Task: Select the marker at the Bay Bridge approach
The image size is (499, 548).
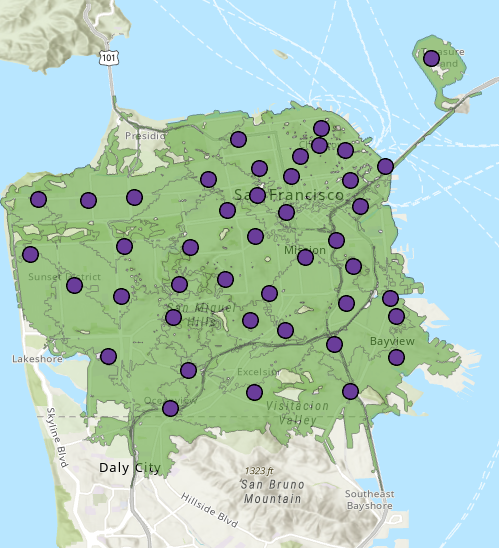Action: point(386,166)
